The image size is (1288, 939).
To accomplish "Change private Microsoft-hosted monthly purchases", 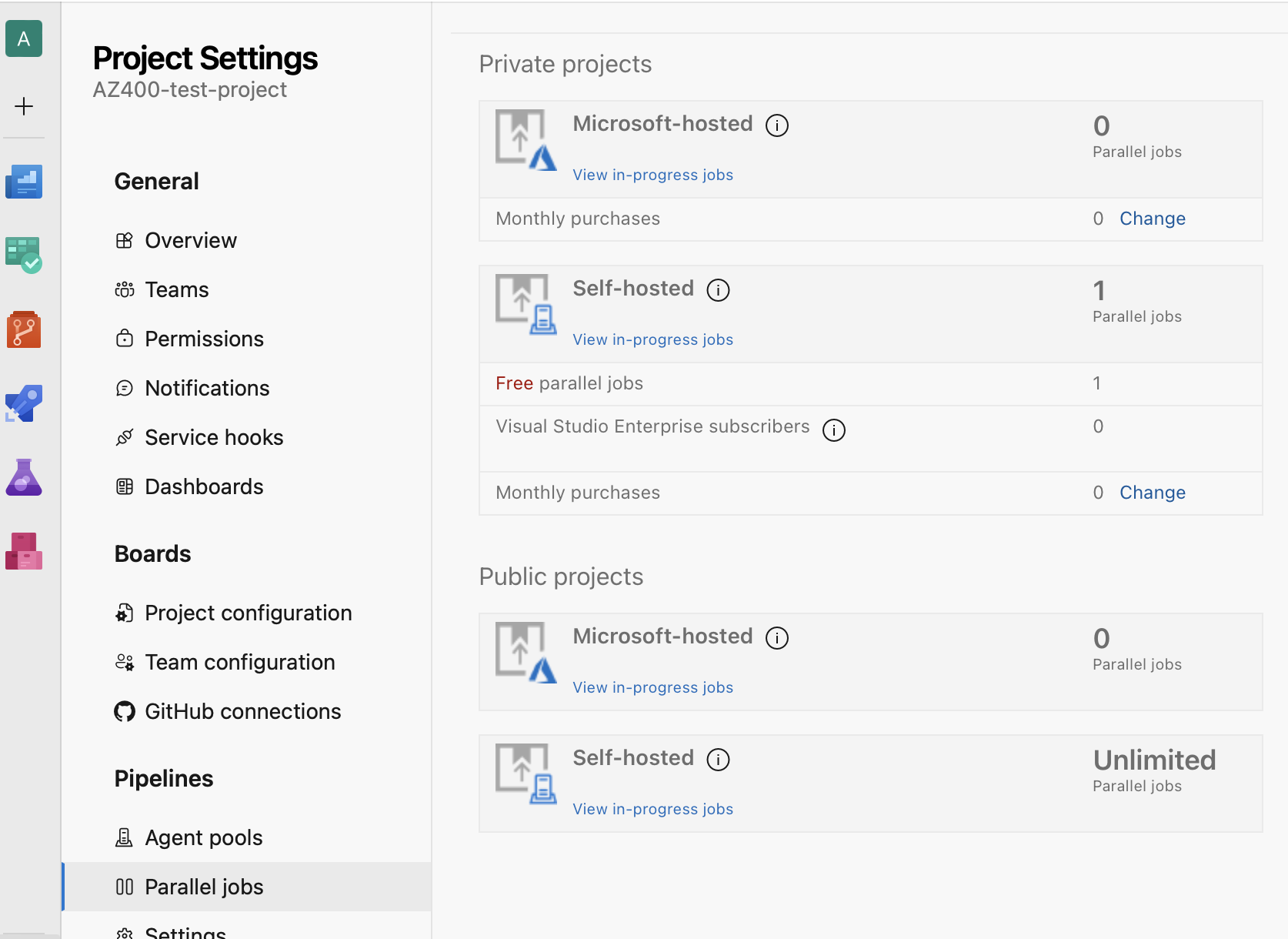I will tap(1152, 219).
